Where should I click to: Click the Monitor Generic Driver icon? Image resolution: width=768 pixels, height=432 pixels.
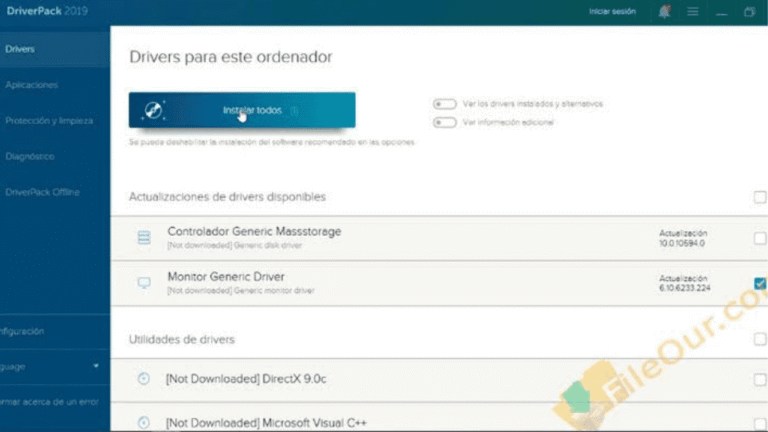[x=144, y=283]
